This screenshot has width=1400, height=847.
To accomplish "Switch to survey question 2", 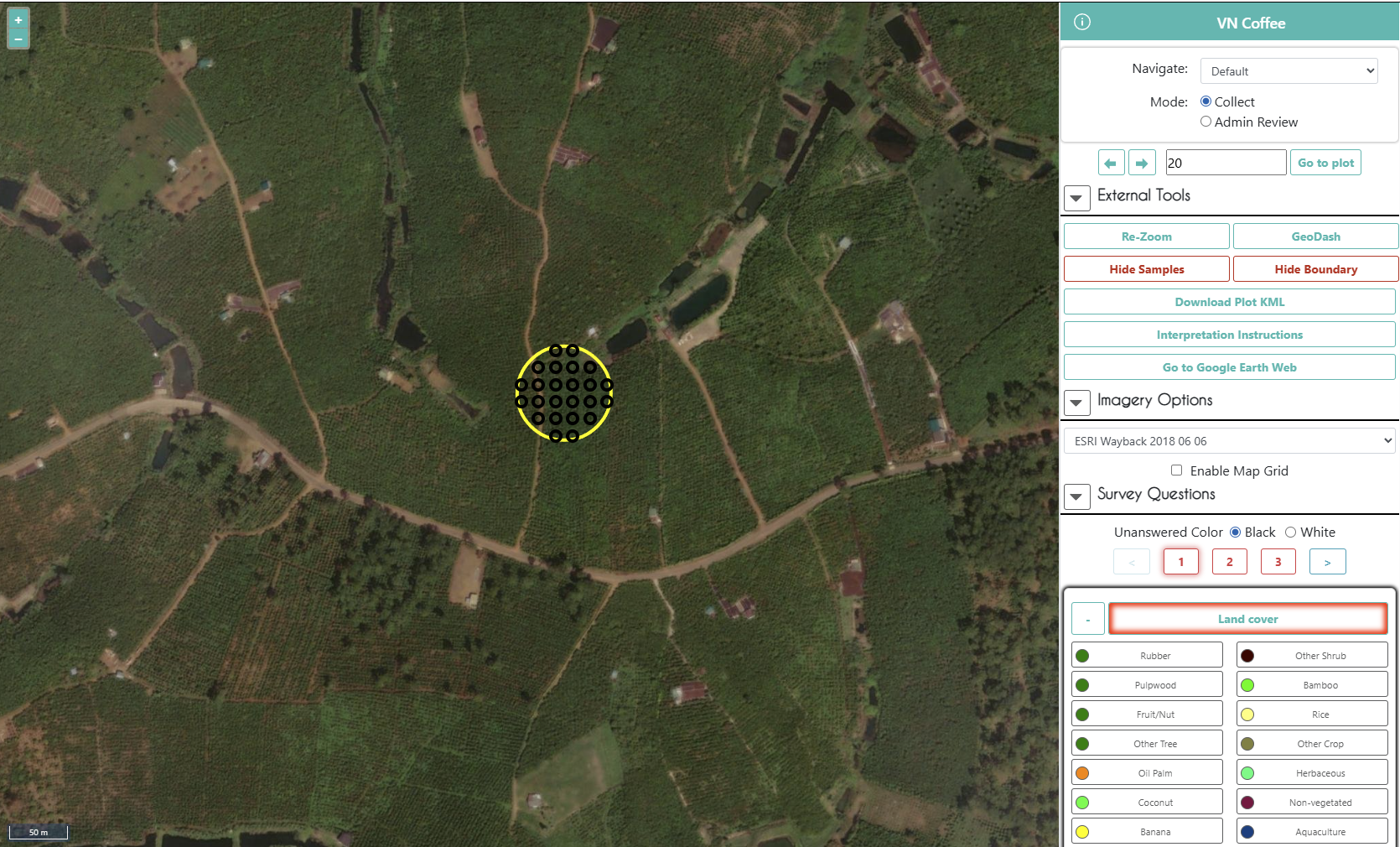I will 1229,561.
